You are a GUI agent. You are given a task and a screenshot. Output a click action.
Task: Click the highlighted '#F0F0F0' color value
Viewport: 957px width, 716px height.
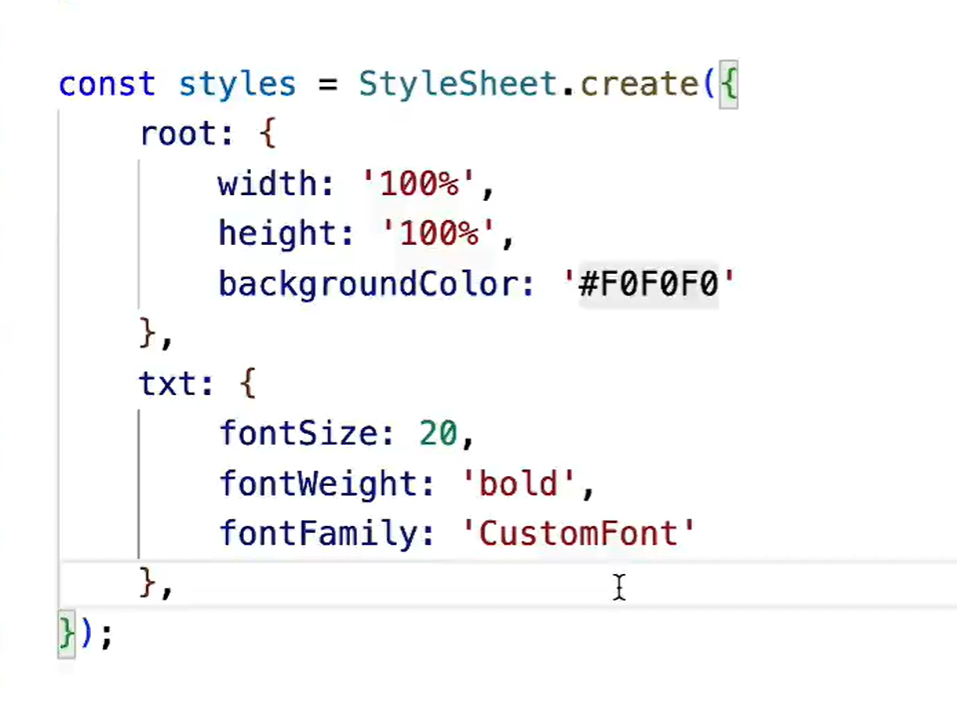click(649, 284)
